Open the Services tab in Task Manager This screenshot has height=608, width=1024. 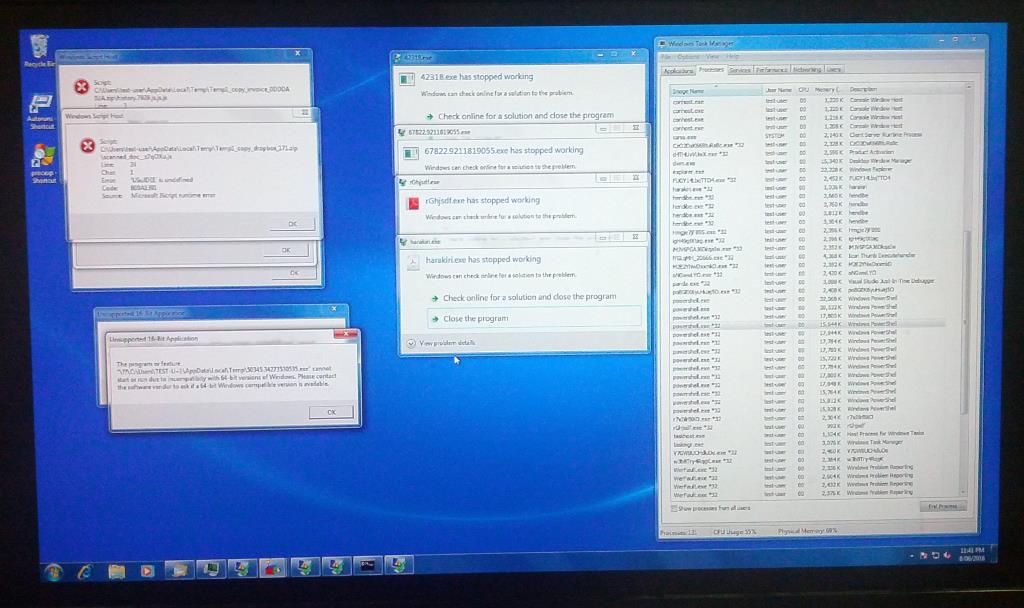[x=740, y=70]
